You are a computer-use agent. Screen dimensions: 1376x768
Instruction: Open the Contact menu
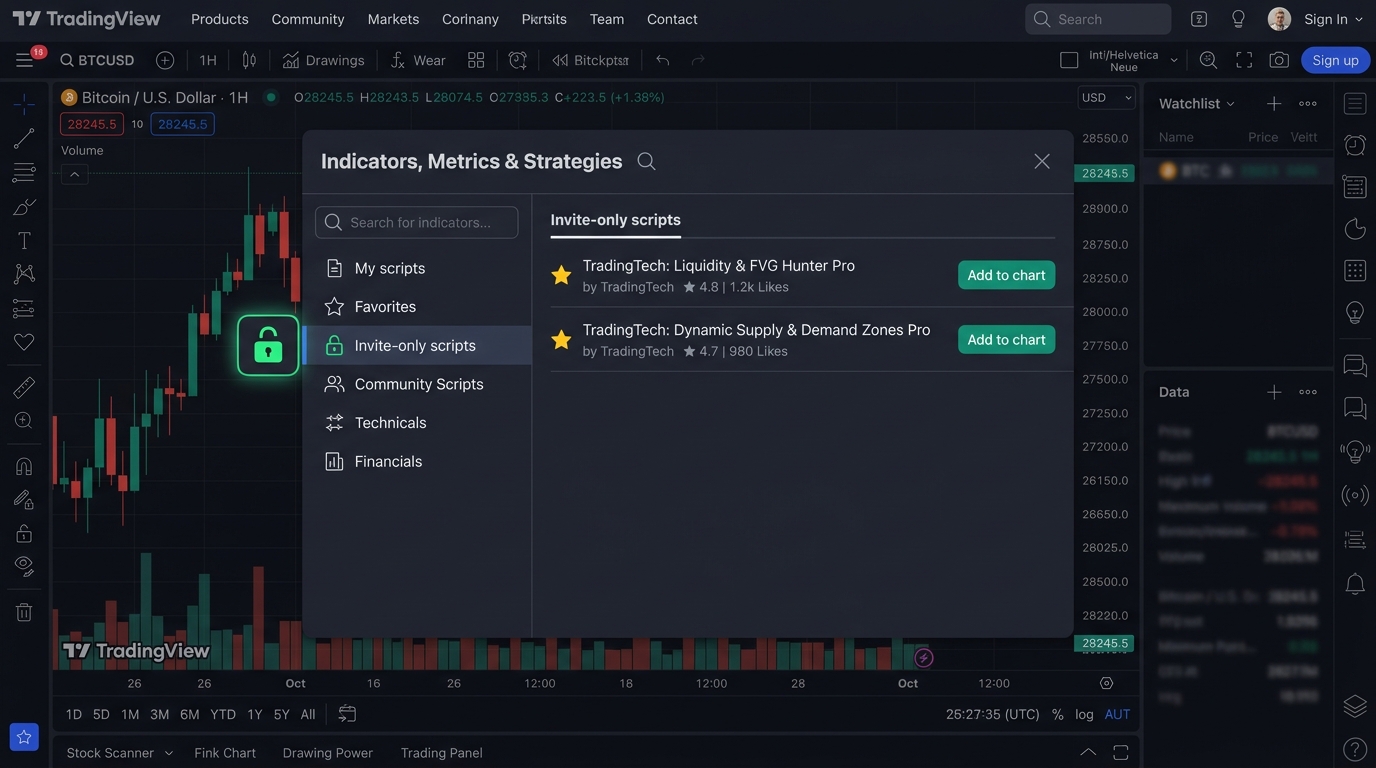(x=672, y=19)
